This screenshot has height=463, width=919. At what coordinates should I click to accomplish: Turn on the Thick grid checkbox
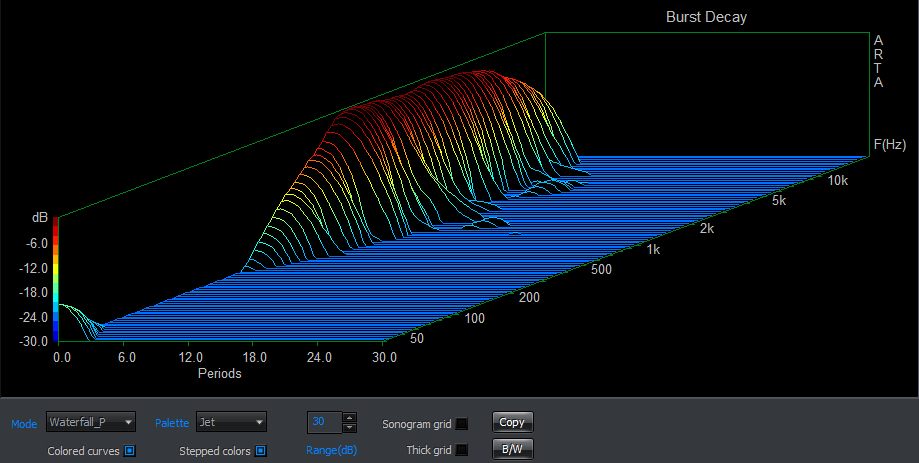[462, 451]
